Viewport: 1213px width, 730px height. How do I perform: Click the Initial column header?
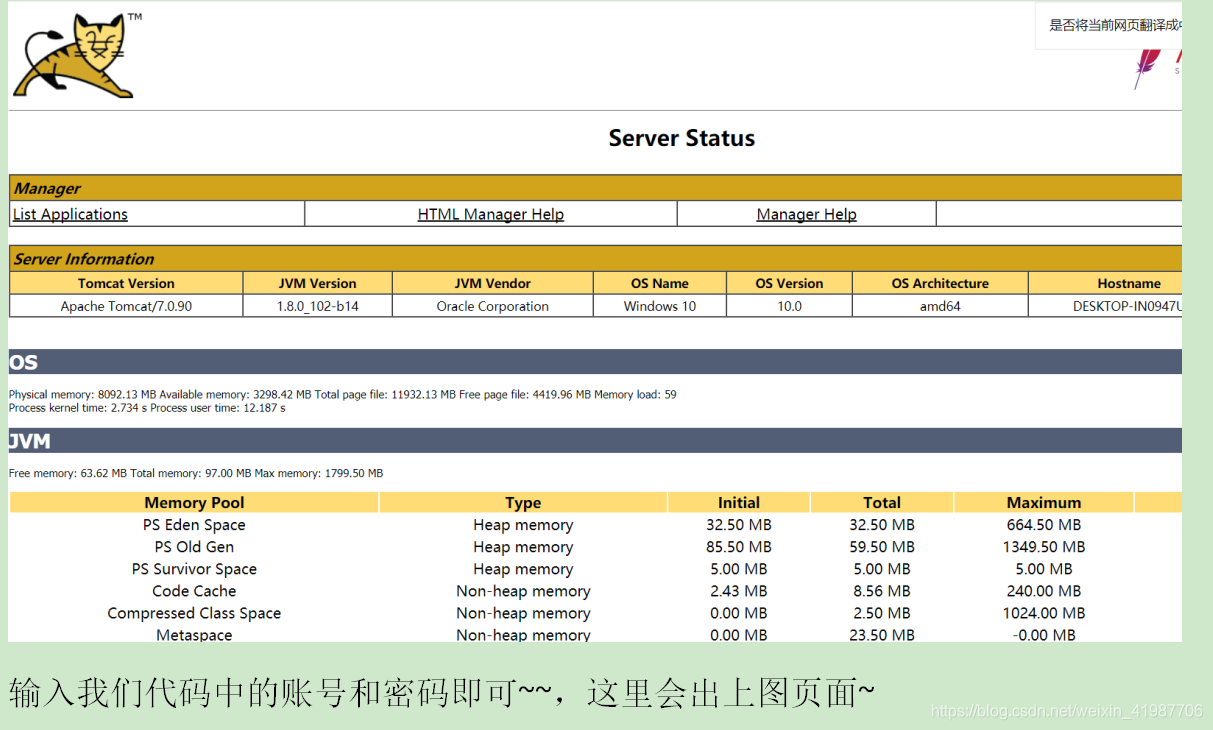point(739,502)
